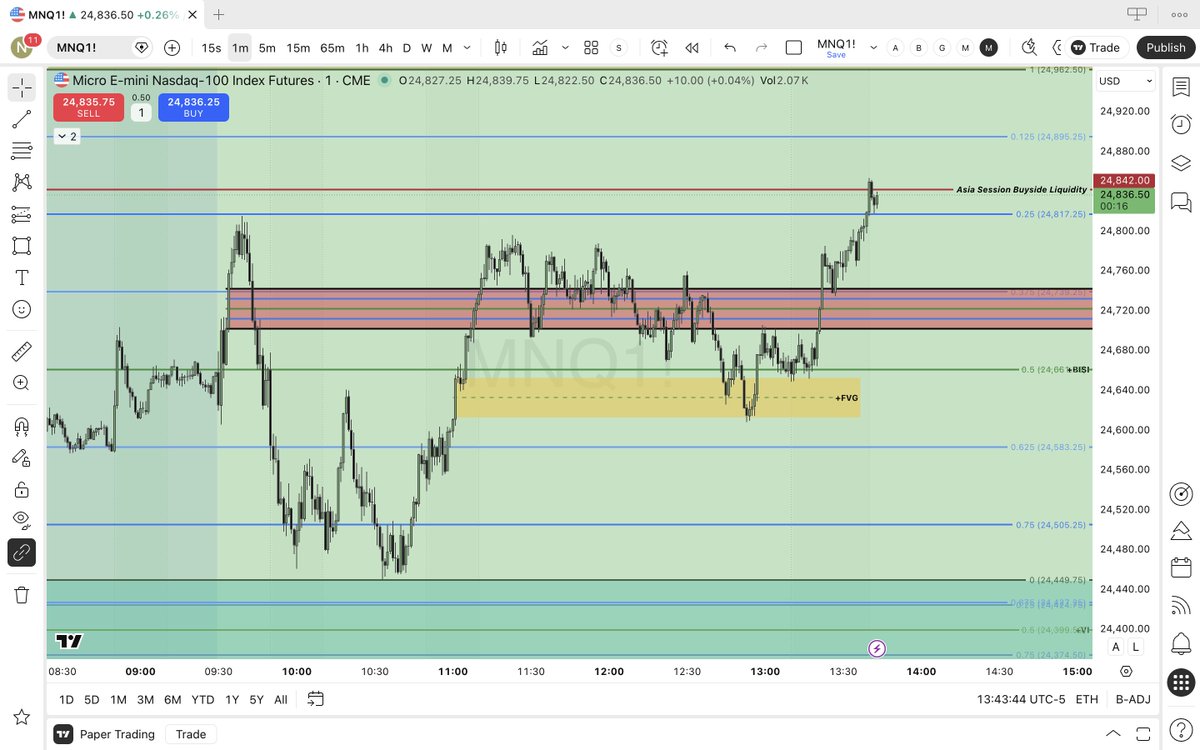Toggle B-ADJ back-adjustment setting
1200x750 pixels.
(1133, 699)
